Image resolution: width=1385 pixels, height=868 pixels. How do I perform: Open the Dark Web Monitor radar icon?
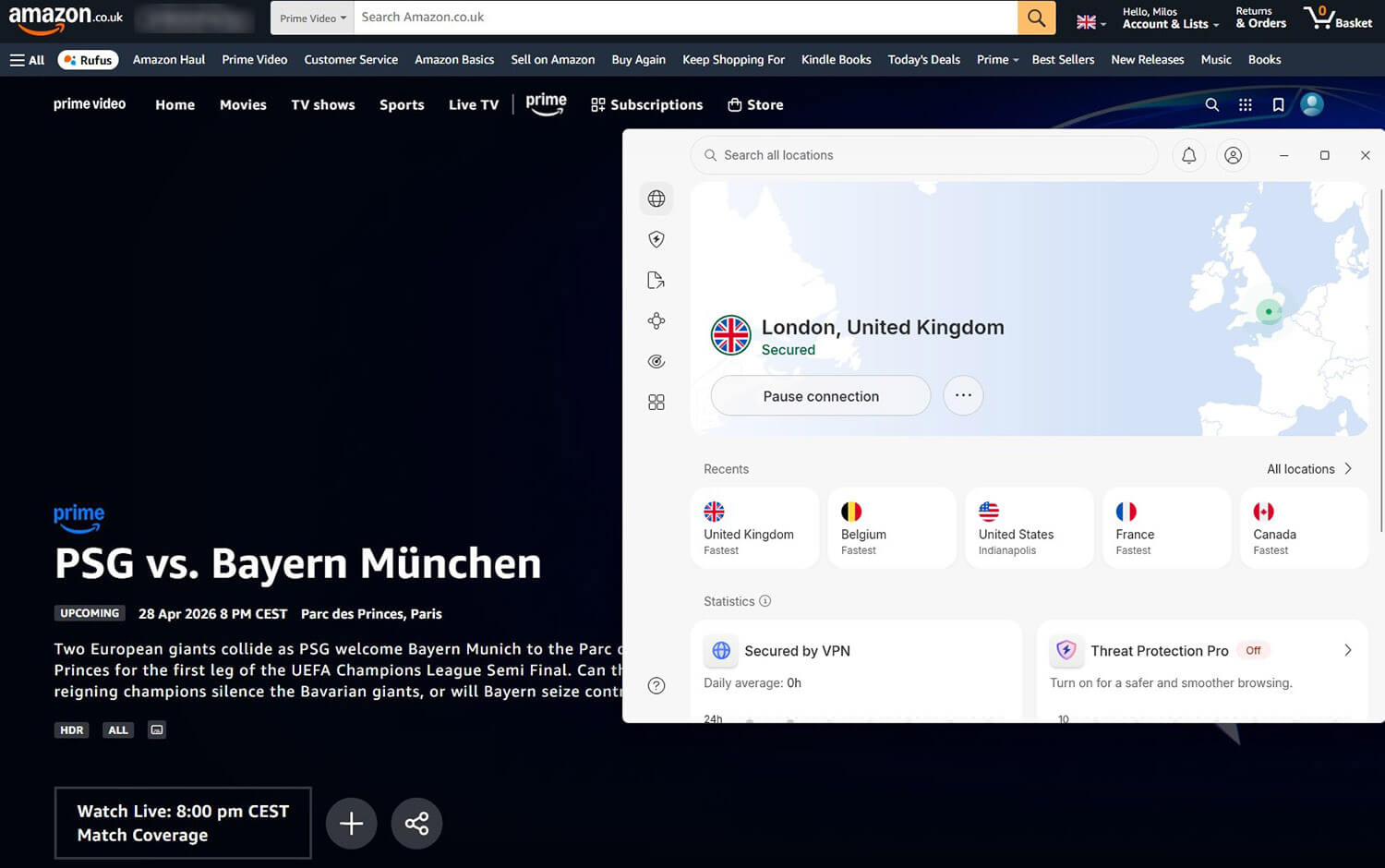tap(656, 361)
